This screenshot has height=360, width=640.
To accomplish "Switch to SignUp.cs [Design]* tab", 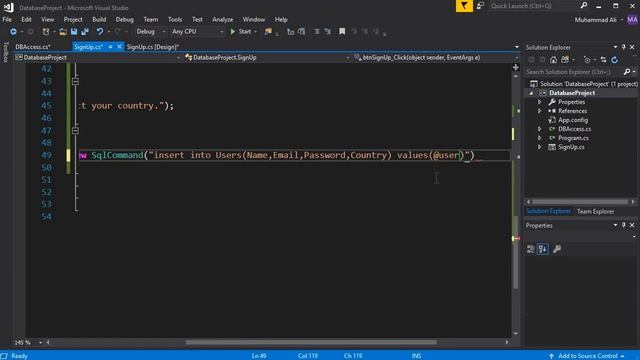I will (153, 47).
